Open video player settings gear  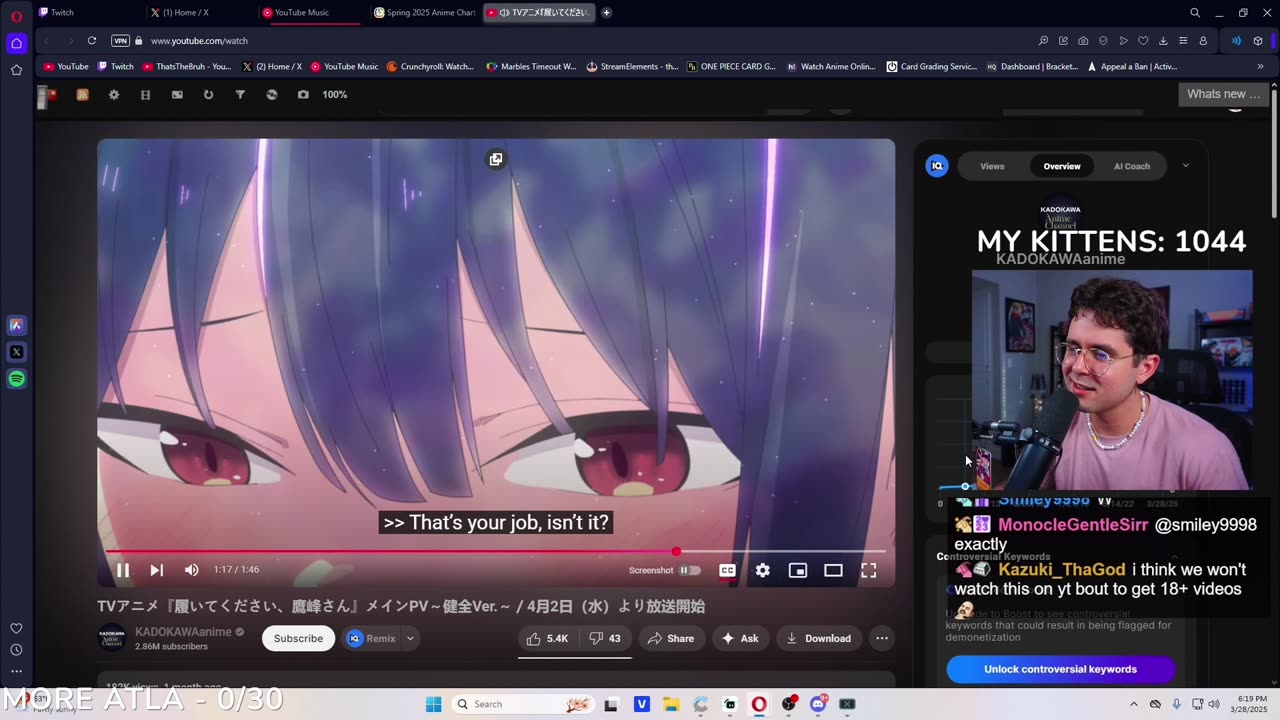[763, 570]
